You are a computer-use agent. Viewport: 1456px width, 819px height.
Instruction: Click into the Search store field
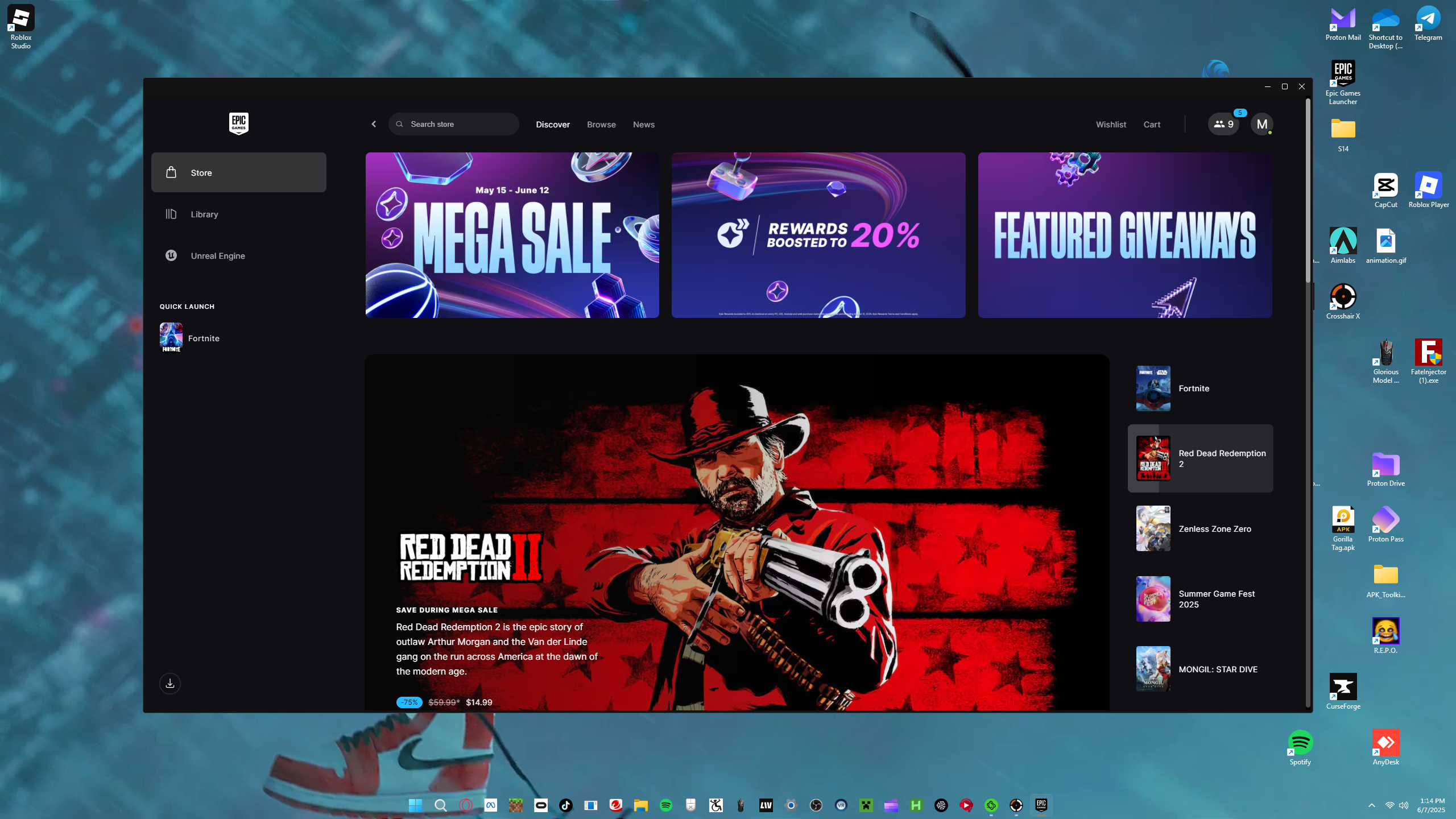pos(461,124)
